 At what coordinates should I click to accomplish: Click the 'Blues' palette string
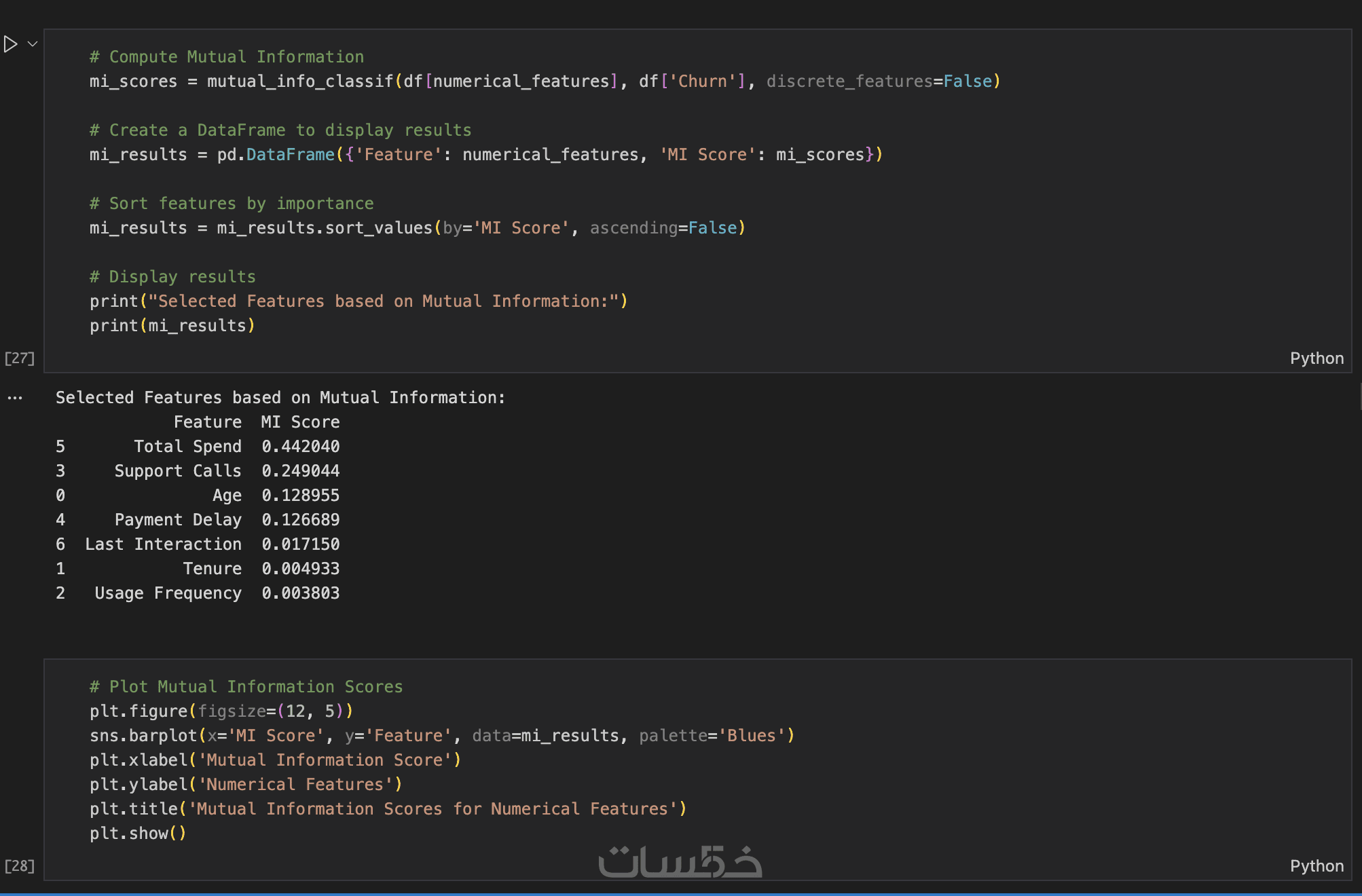tap(751, 736)
